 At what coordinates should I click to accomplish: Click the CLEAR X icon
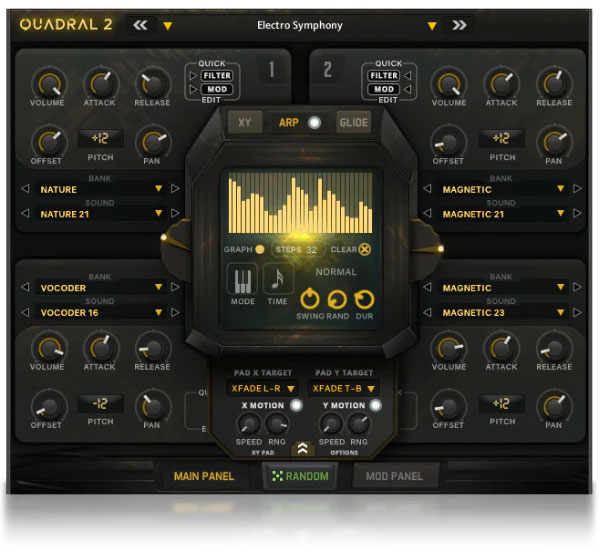364,250
